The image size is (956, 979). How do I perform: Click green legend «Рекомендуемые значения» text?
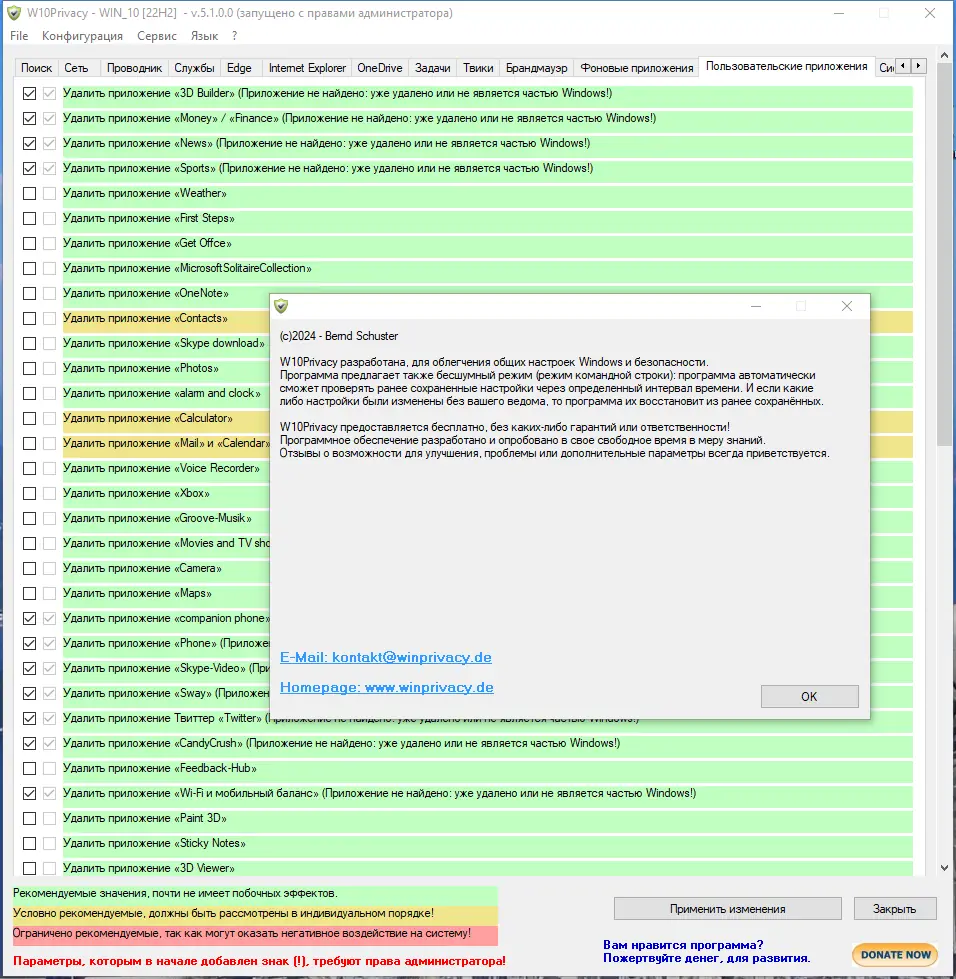pos(175,893)
